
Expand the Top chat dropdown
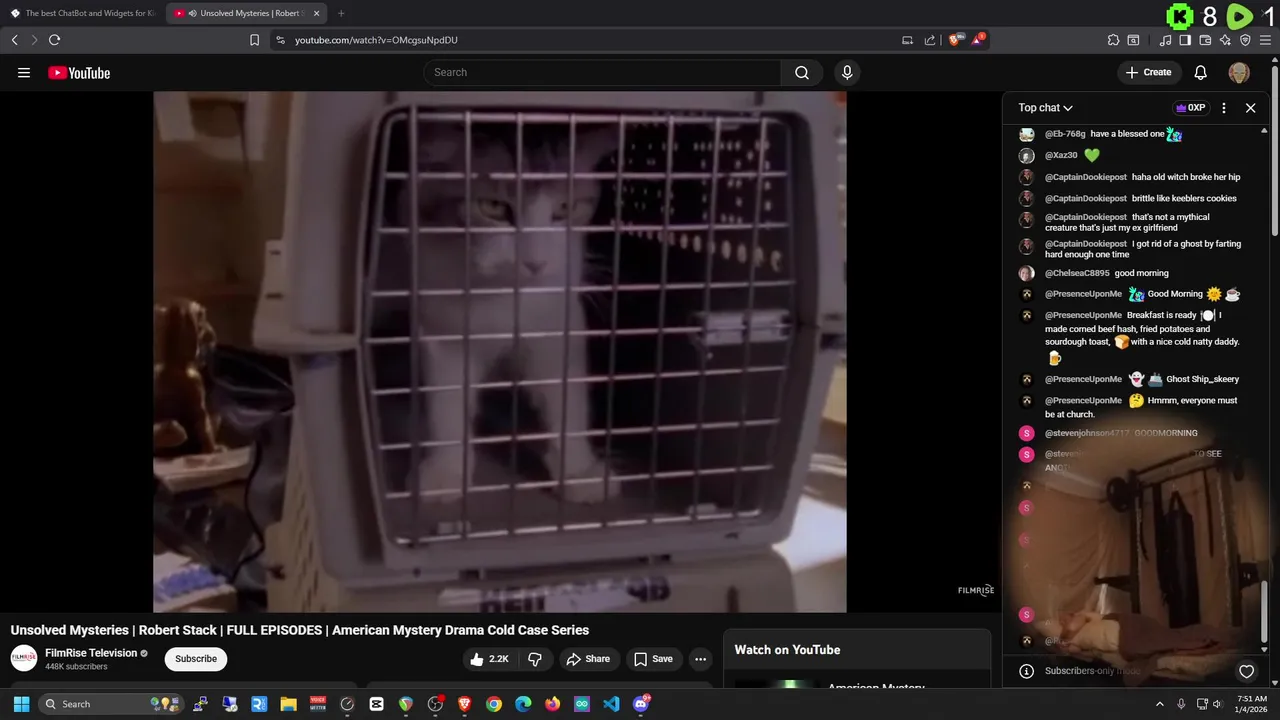coord(1045,108)
